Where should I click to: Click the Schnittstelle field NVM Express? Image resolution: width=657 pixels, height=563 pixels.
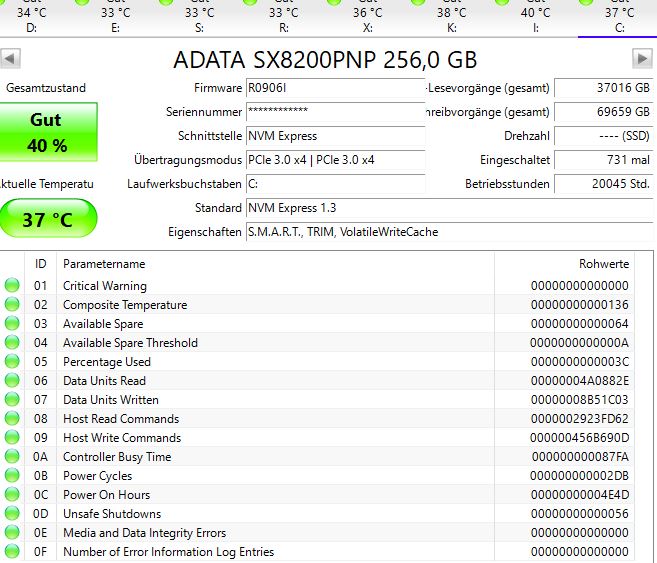(336, 136)
